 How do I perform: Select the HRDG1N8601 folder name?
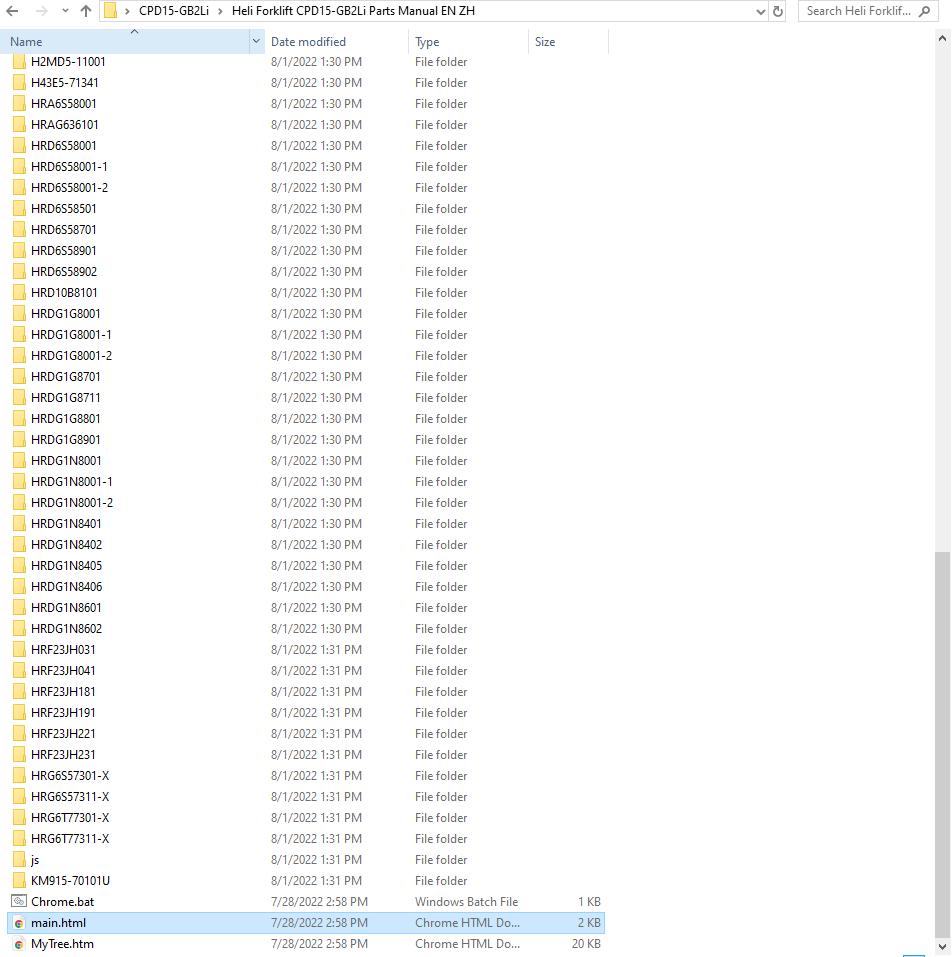point(67,608)
